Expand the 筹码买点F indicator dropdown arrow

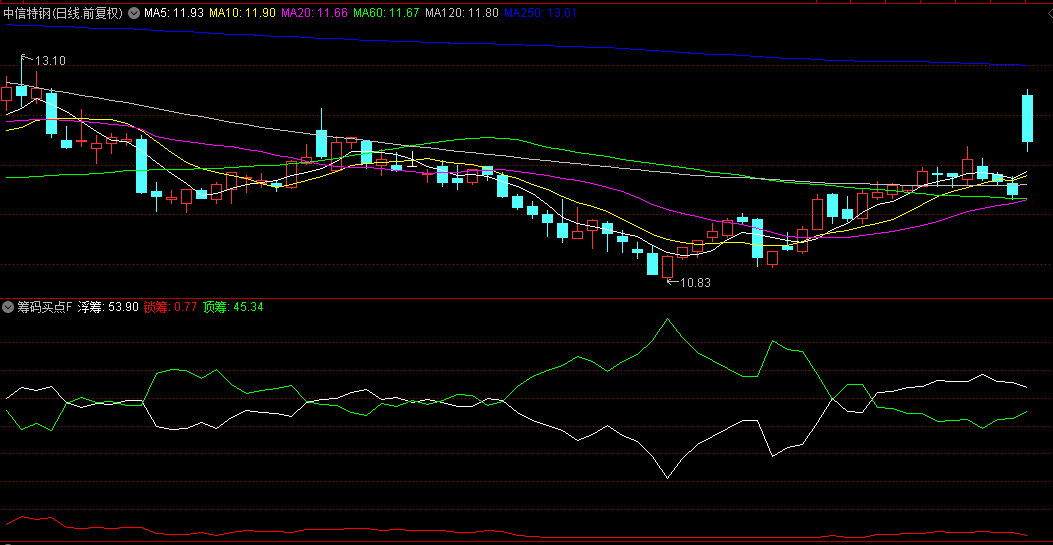[8, 307]
